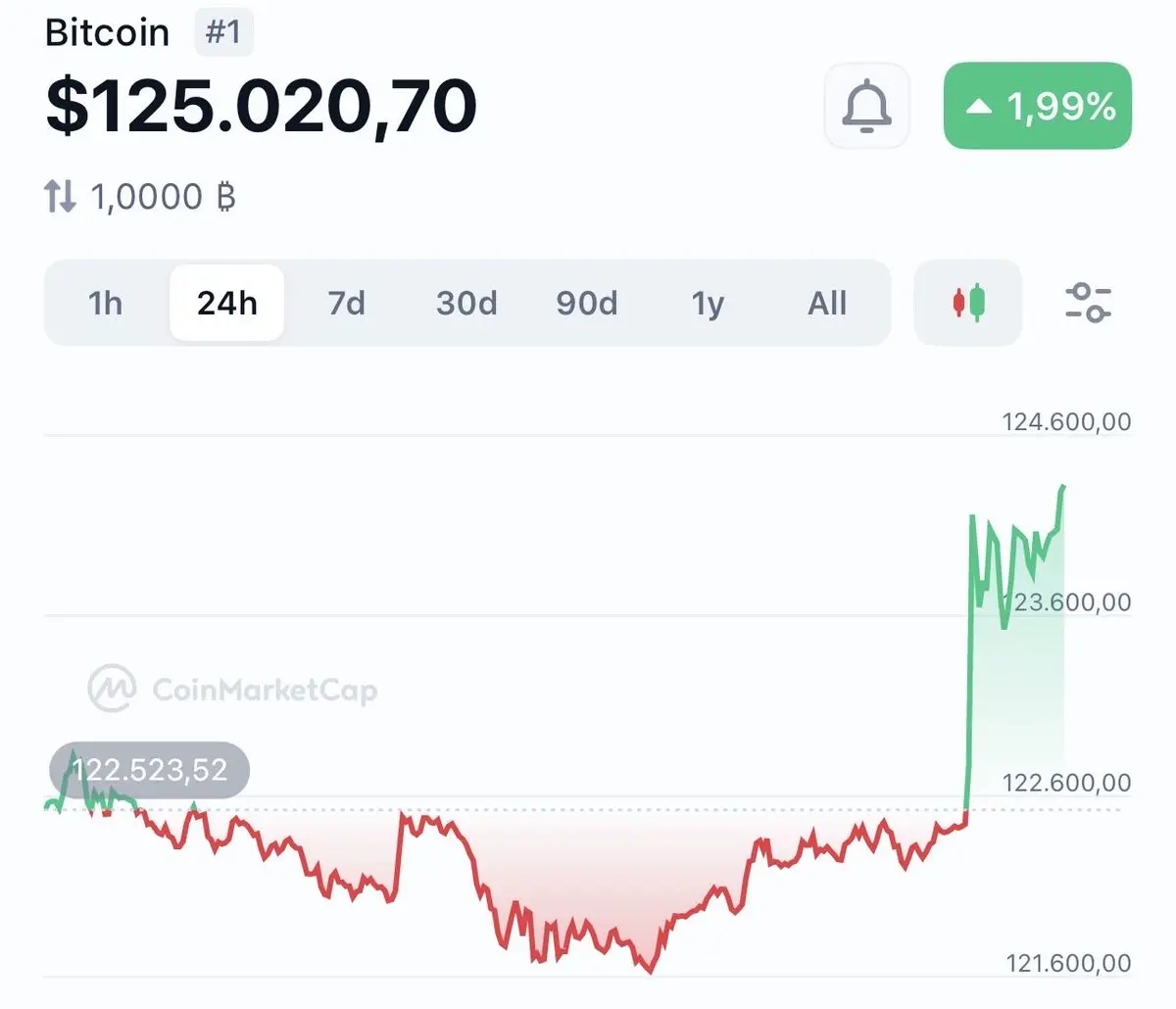Viewport: 1176px width, 1009px height.
Task: Select the 24h timeframe tab
Action: tap(226, 303)
